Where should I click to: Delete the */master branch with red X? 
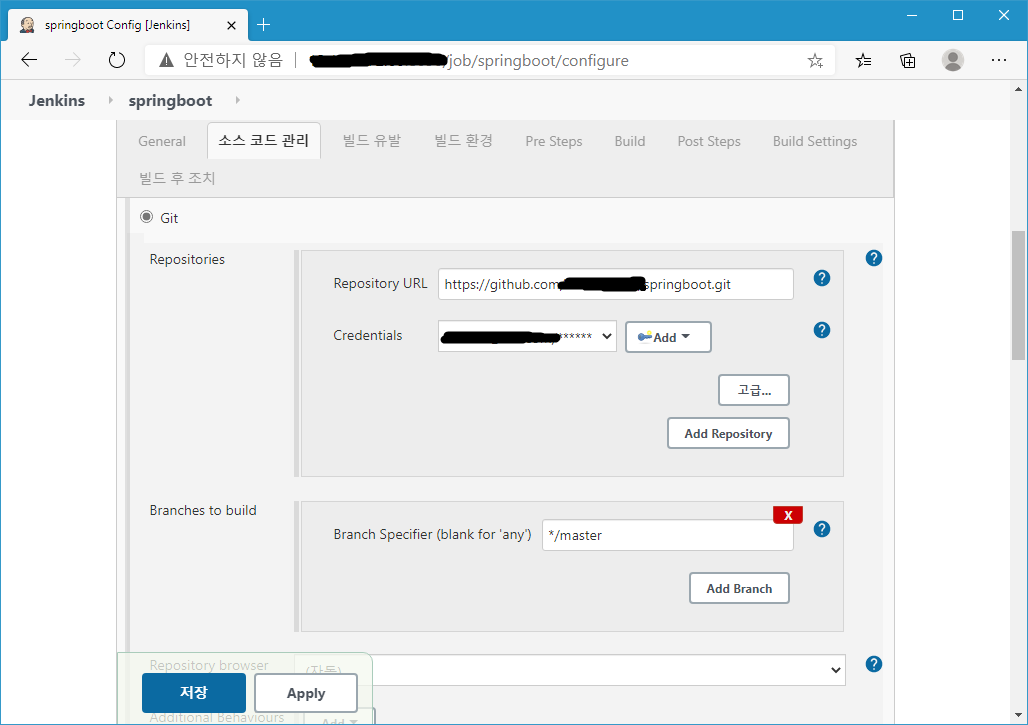point(788,515)
